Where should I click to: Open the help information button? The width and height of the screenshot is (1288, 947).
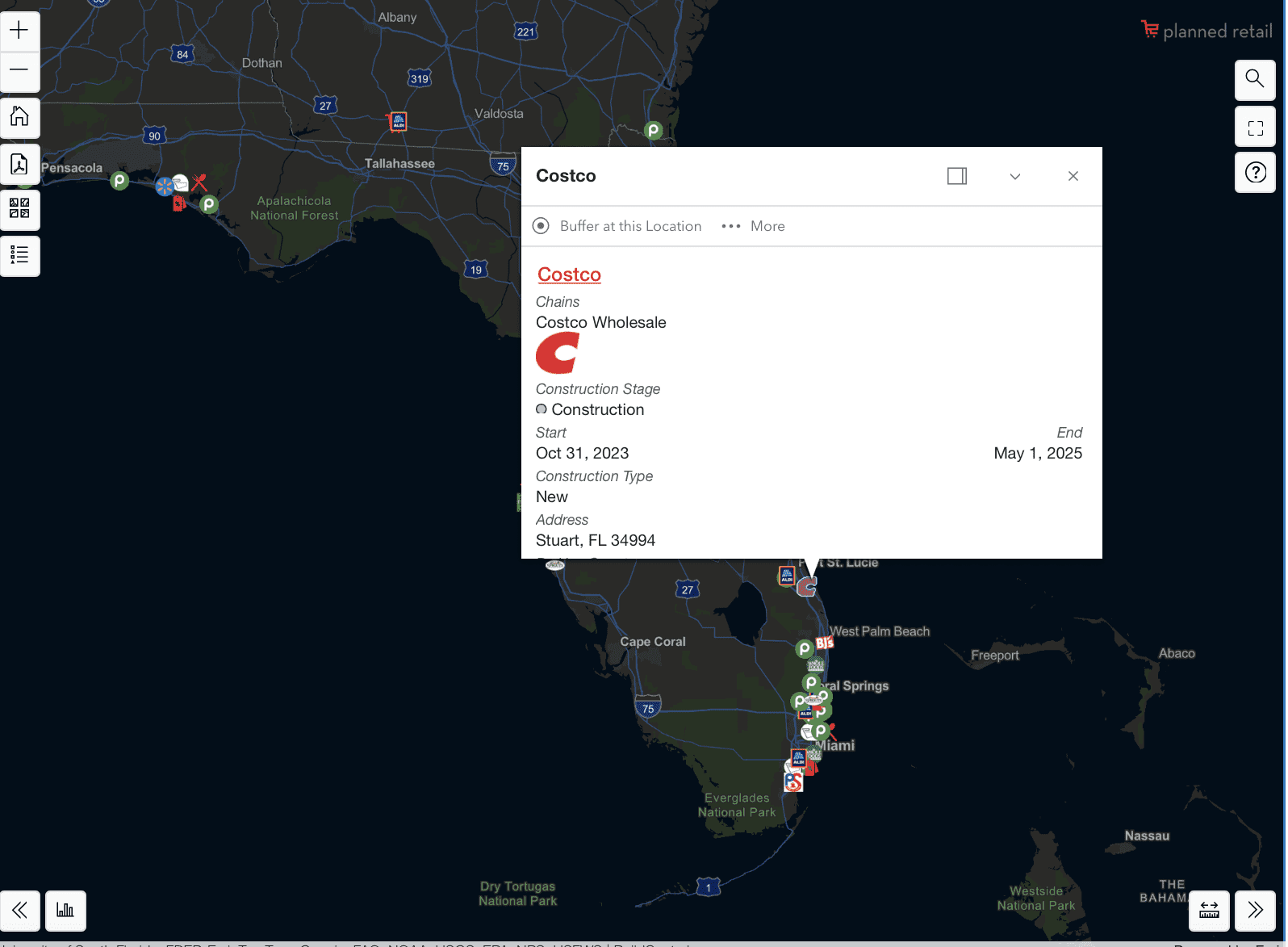point(1255,172)
